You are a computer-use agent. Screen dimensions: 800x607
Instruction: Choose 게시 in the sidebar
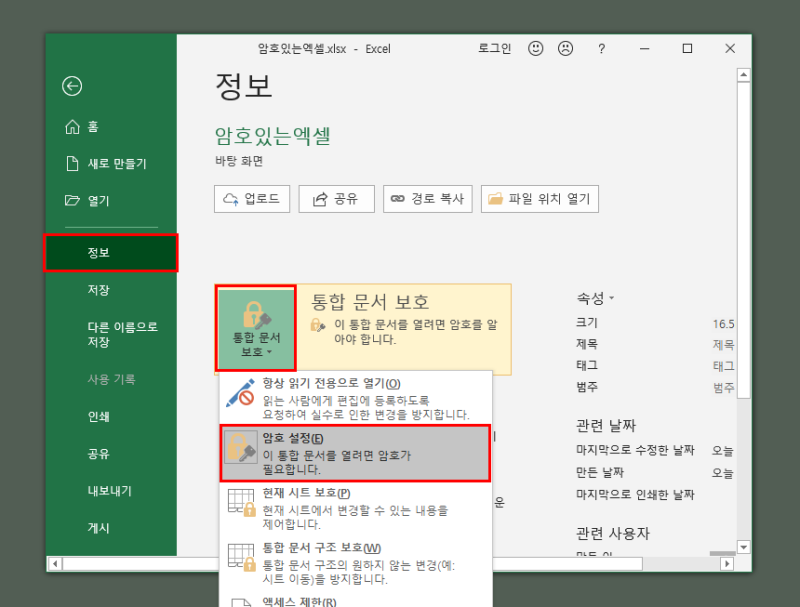coord(111,528)
